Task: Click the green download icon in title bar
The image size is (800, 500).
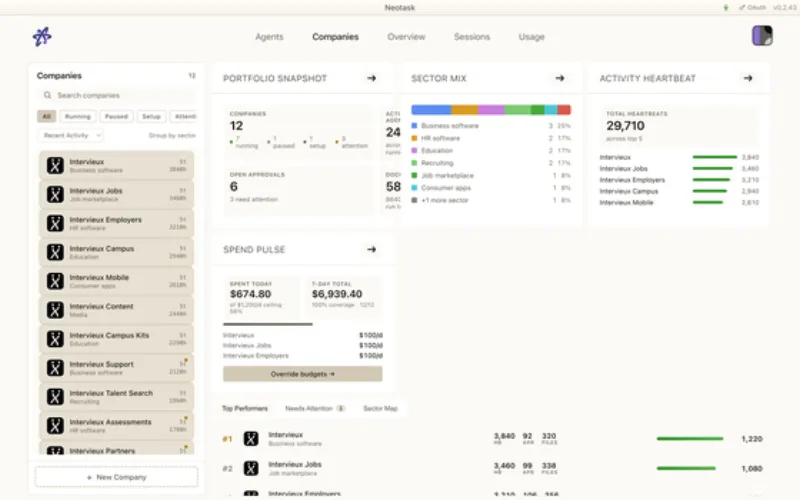Action: pos(726,8)
